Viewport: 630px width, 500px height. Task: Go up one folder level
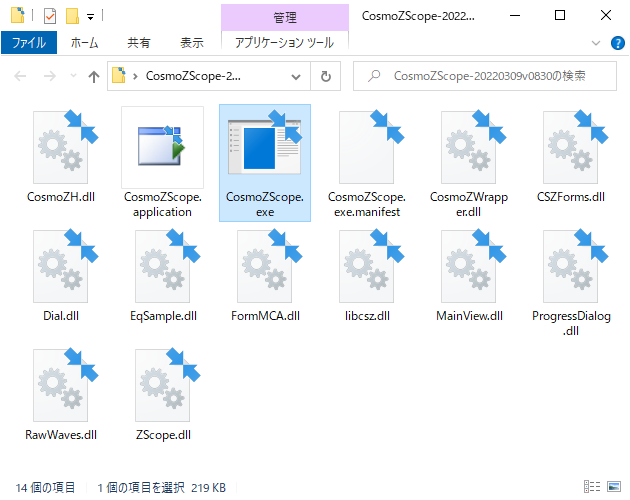point(94,75)
